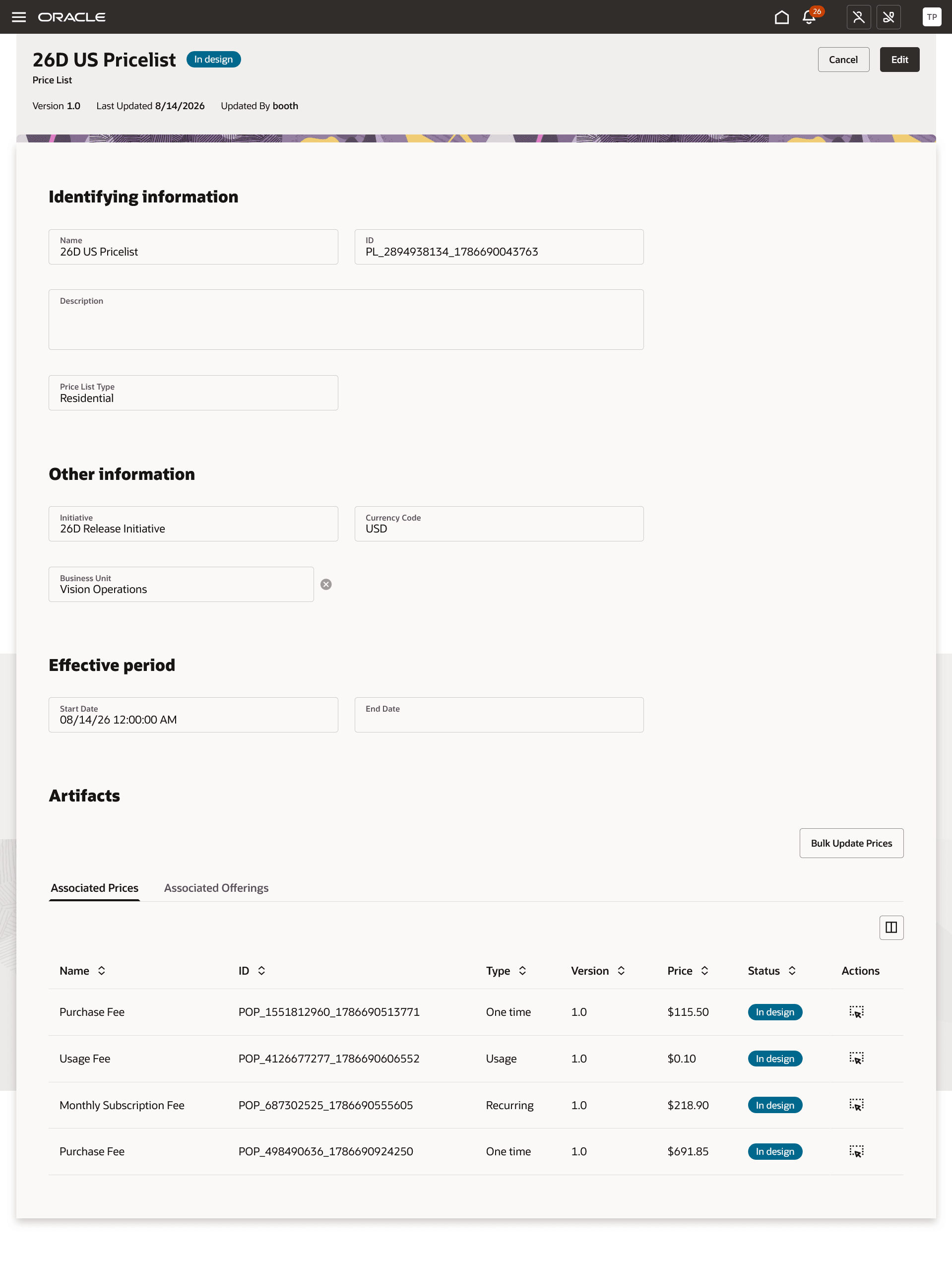Click ID POP_498490636_1786690924250

pyautogui.click(x=326, y=1152)
